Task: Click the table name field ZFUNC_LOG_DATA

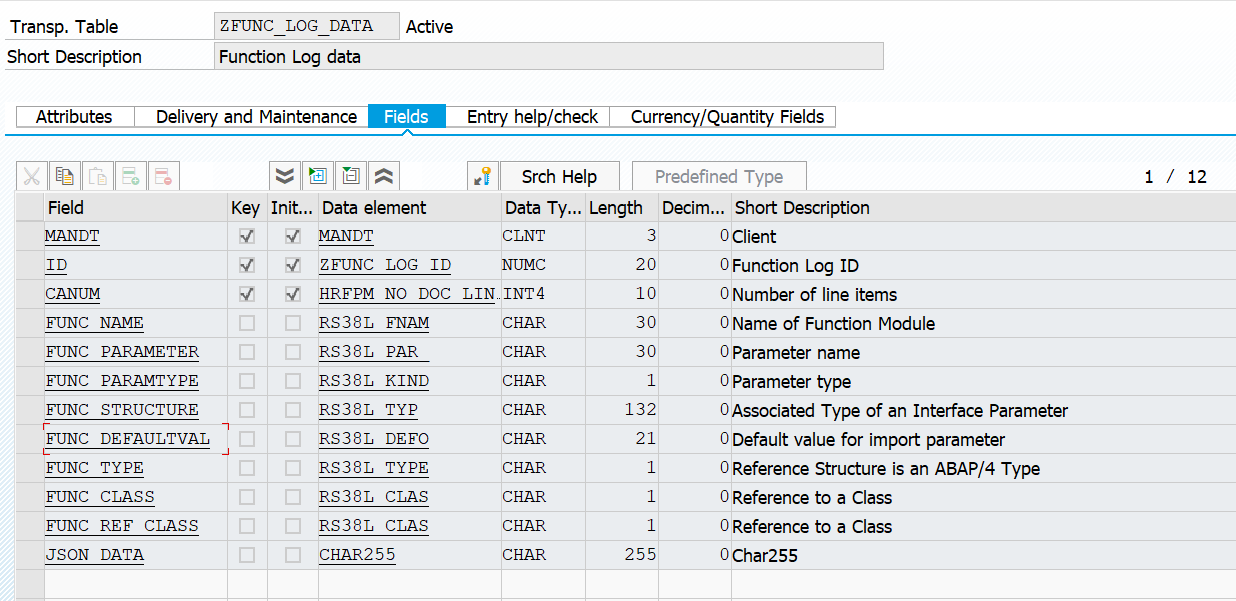Action: coord(308,26)
